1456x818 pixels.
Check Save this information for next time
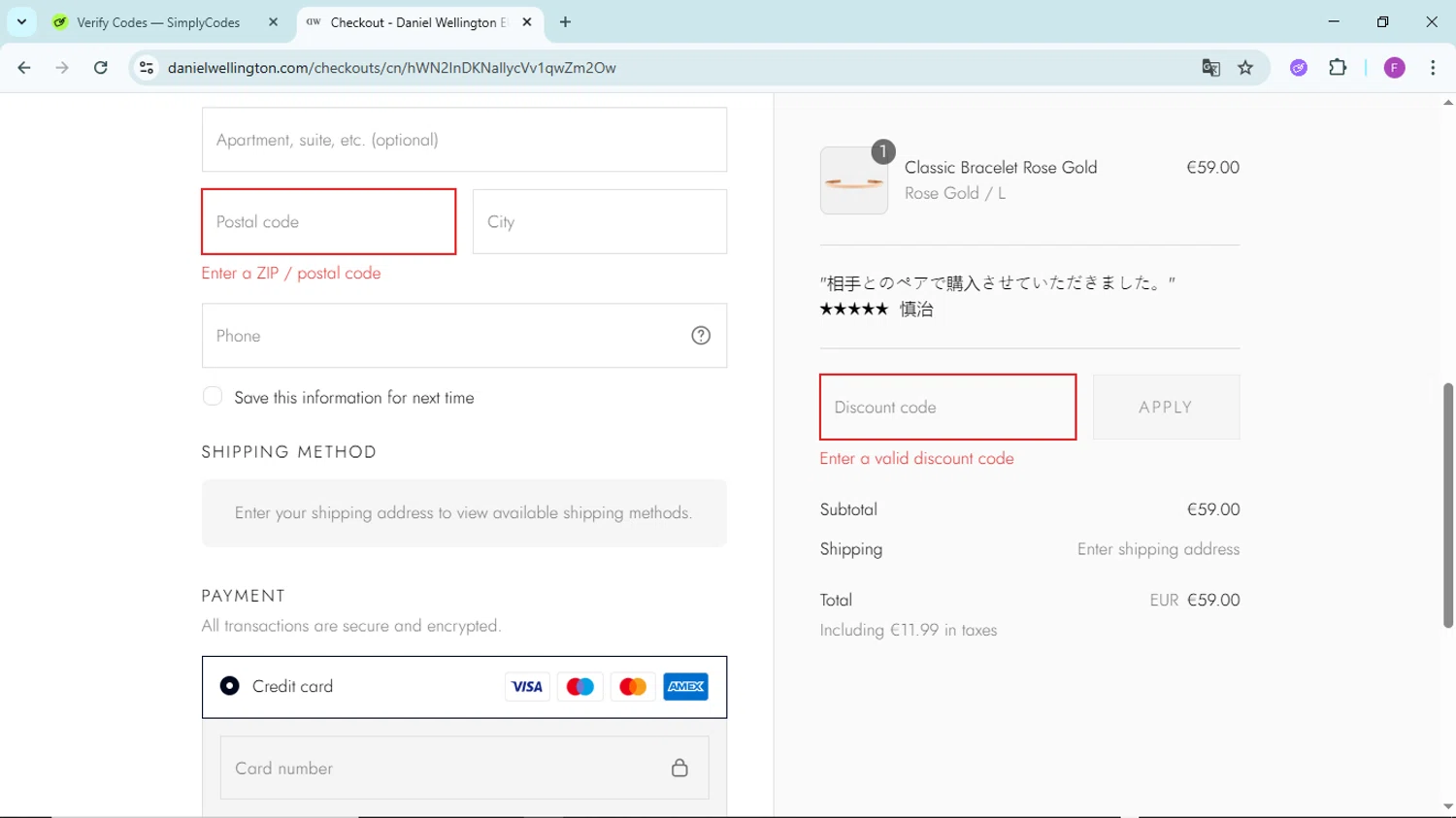(213, 396)
